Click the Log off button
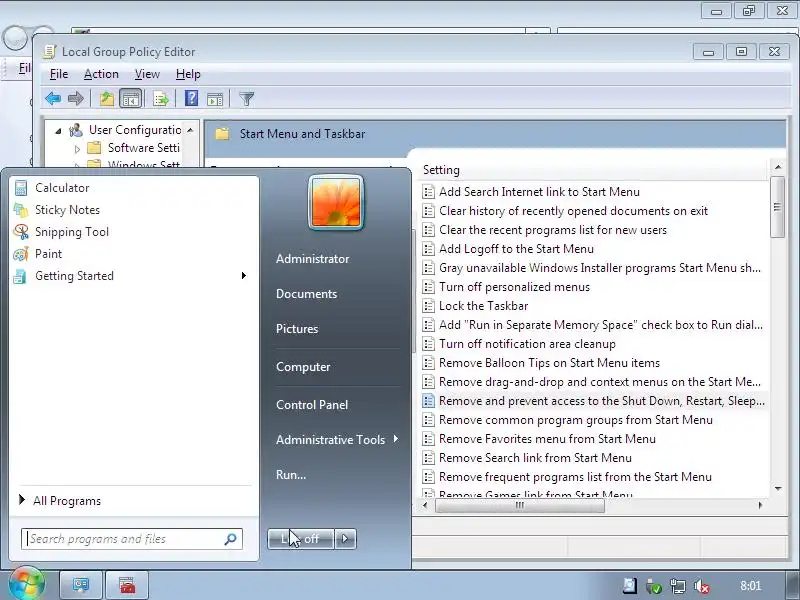 click(x=301, y=539)
